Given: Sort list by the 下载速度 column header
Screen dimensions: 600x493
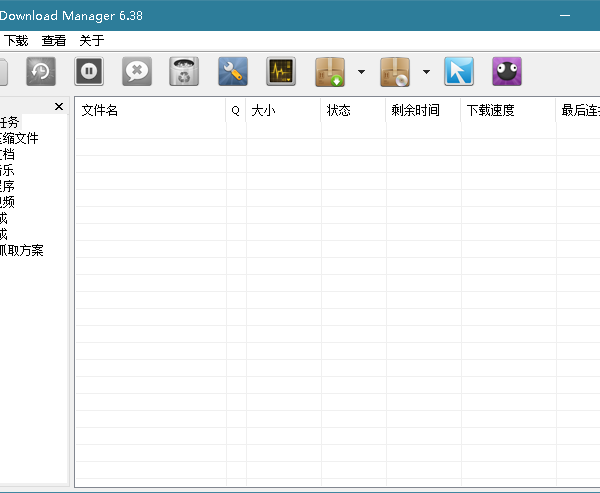Looking at the screenshot, I should pyautogui.click(x=490, y=111).
